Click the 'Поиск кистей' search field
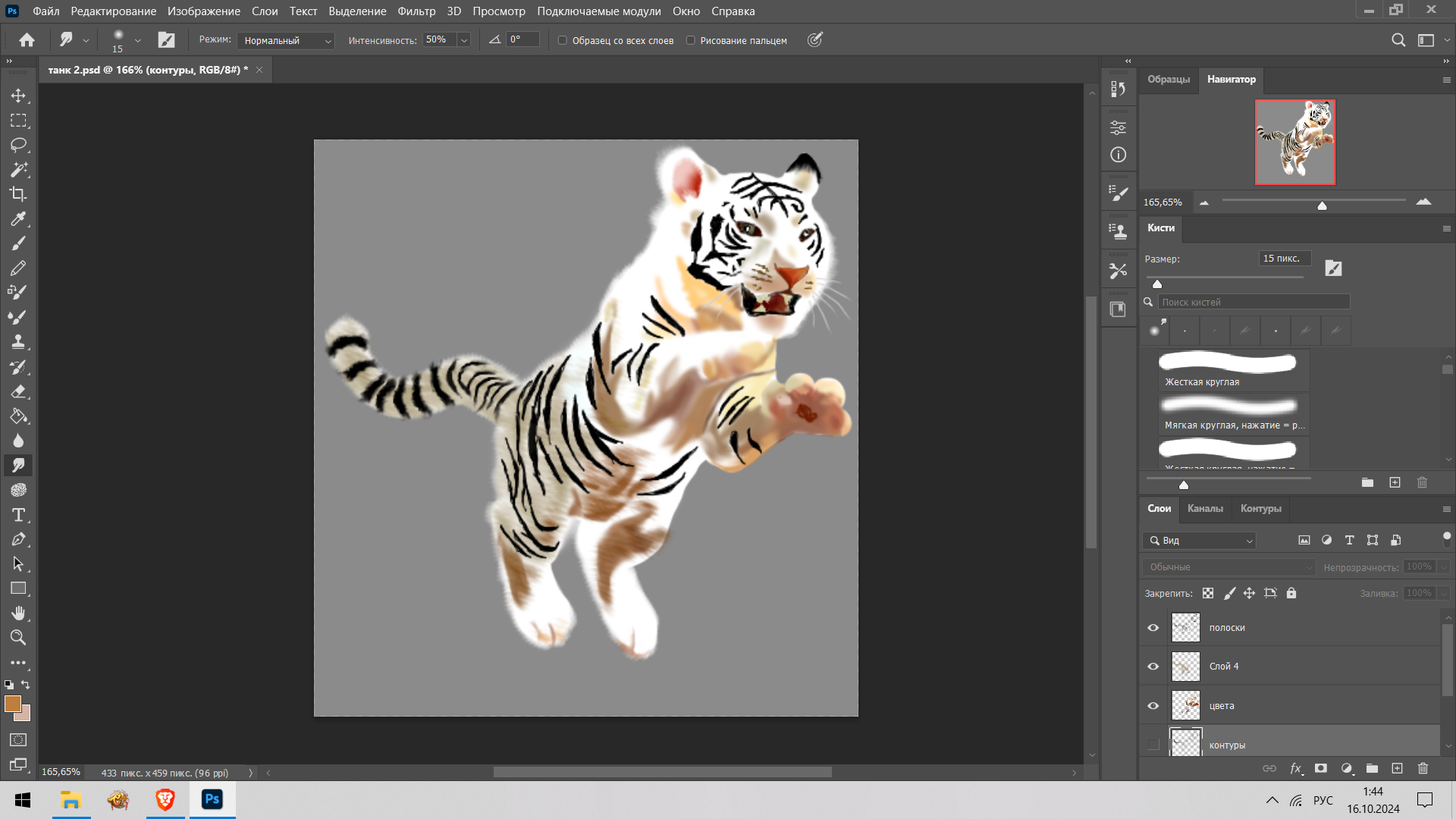 tap(1253, 302)
